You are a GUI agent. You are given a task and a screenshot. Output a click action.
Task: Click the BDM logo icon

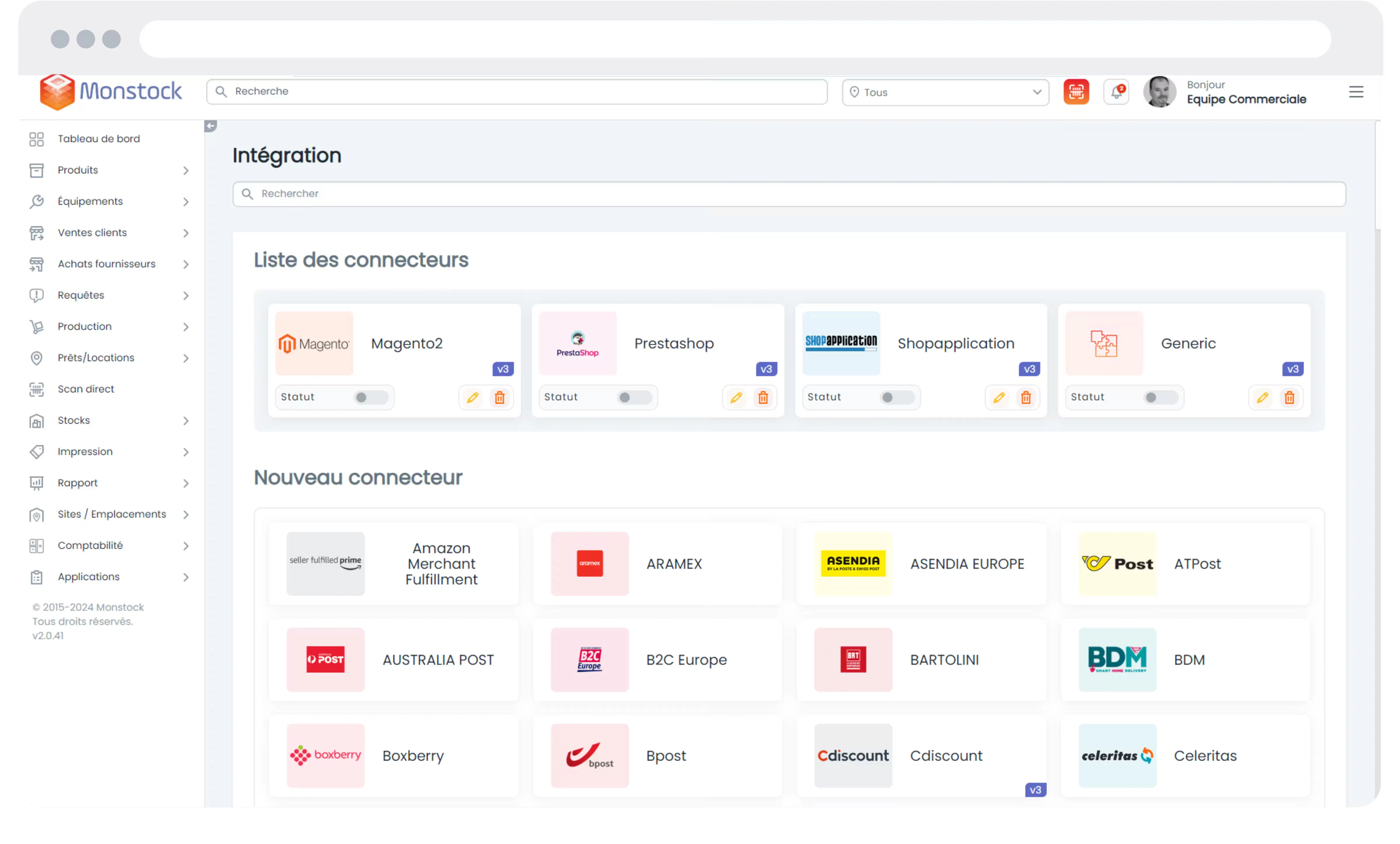tap(1118, 660)
